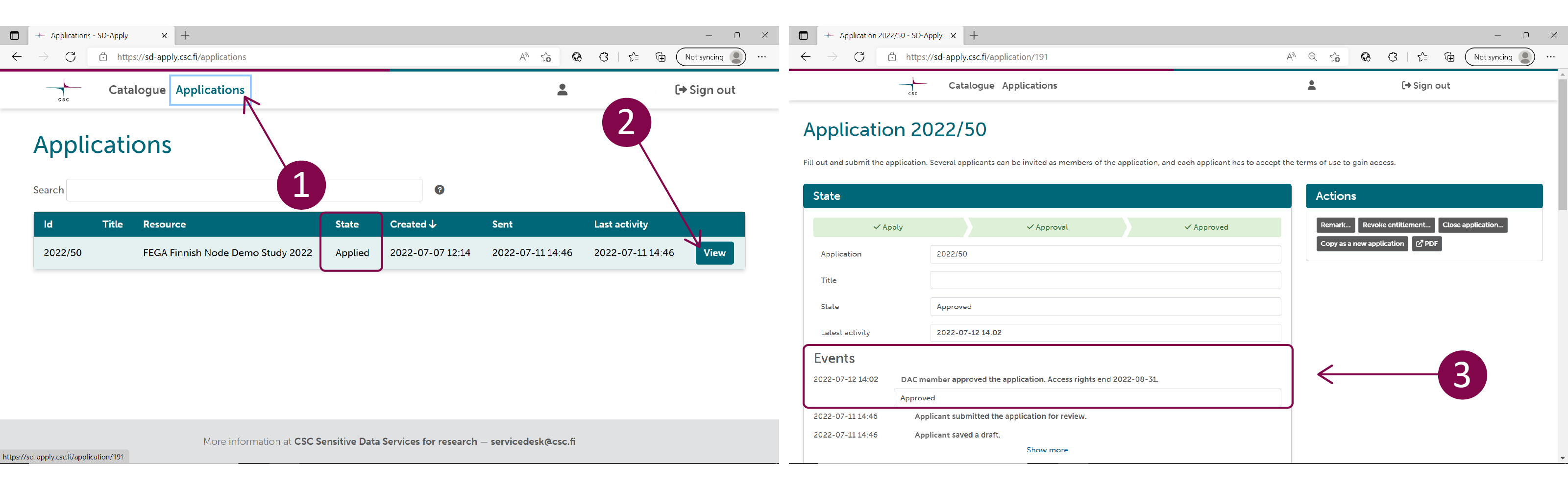The width and height of the screenshot is (1568, 490).
Task: Refresh the Application 2022/50 page
Action: coord(859,57)
